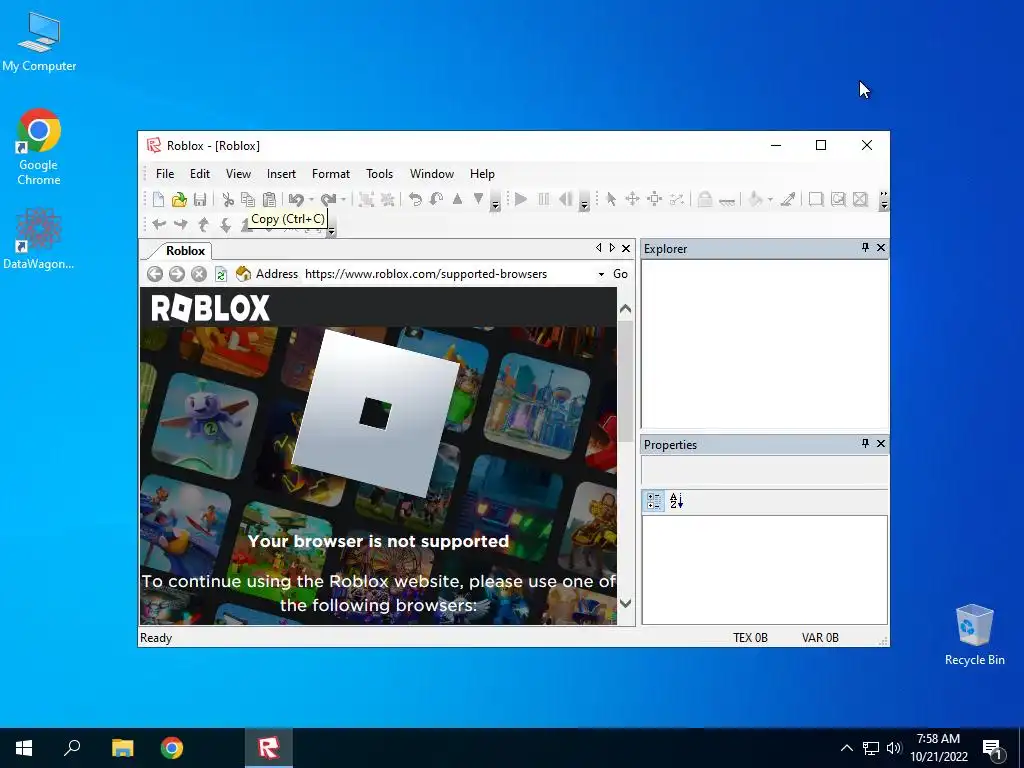Image resolution: width=1024 pixels, height=768 pixels.
Task: Open the File menu
Action: [x=165, y=174]
